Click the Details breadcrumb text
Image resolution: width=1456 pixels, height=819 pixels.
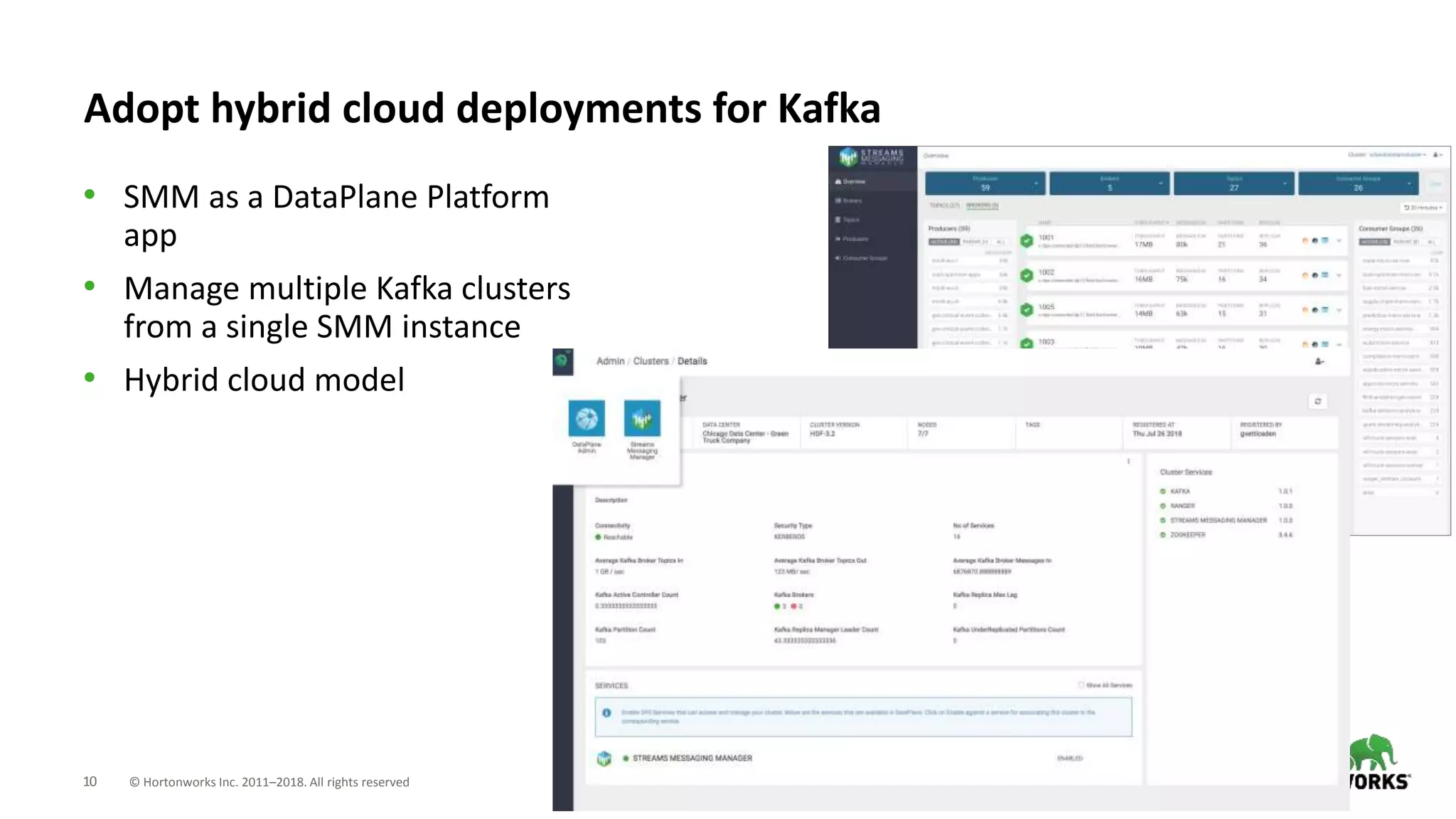click(x=692, y=361)
